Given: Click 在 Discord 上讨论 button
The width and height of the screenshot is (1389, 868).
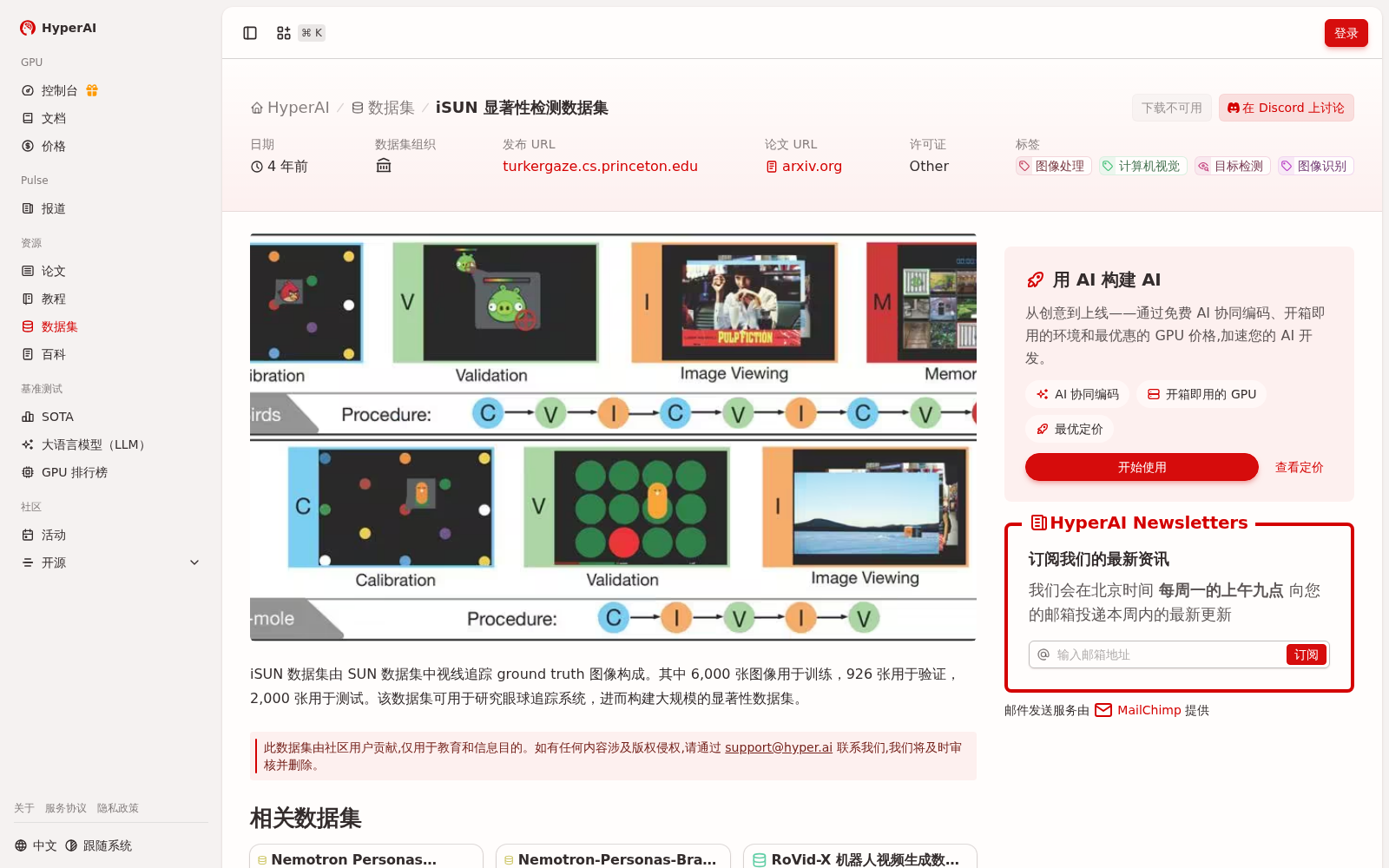Looking at the screenshot, I should pos(1286,108).
